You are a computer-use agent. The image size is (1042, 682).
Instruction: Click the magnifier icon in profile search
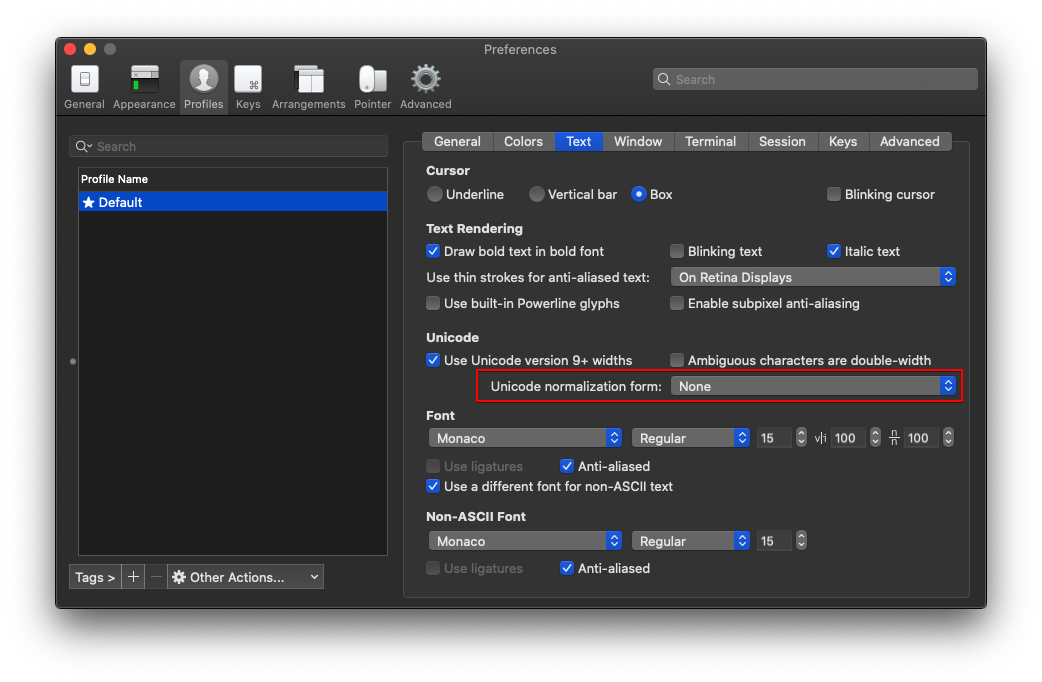click(x=83, y=146)
